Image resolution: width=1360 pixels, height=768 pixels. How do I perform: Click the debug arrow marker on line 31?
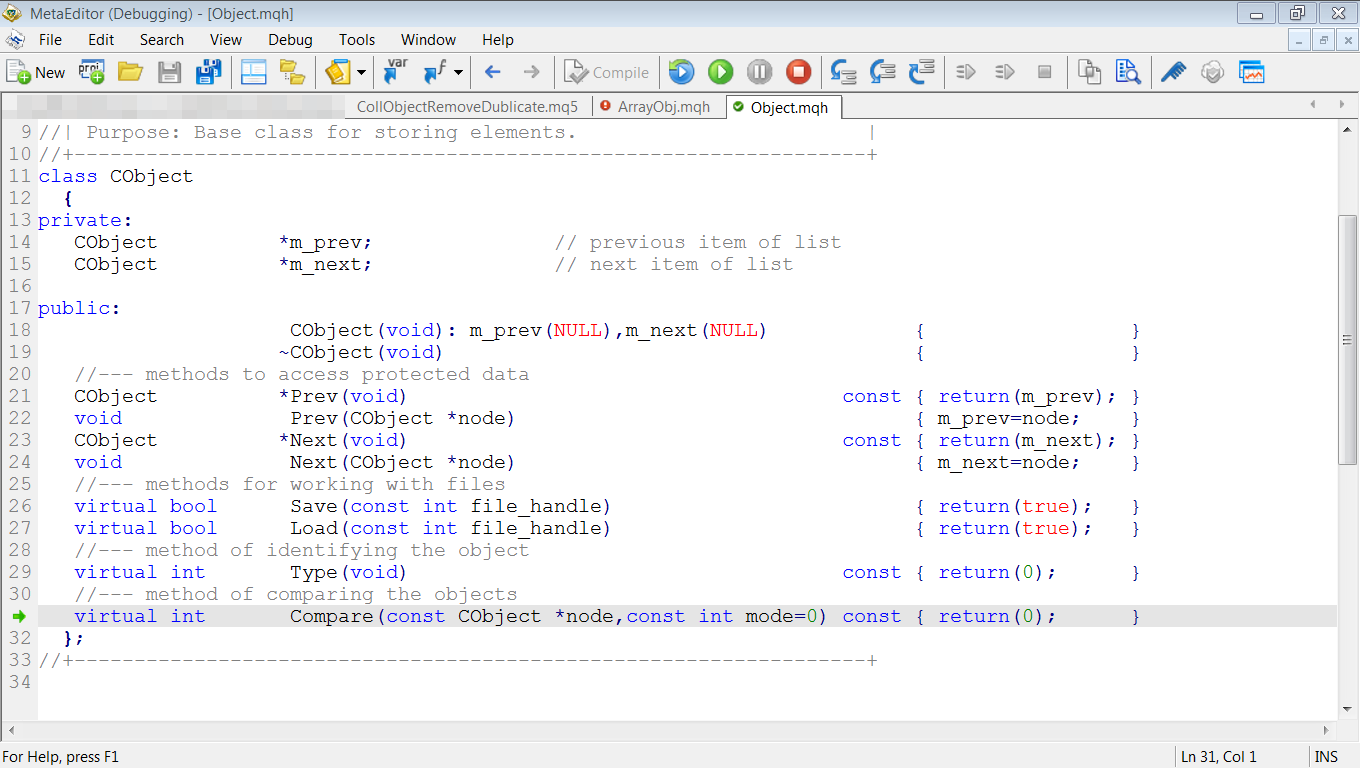click(x=18, y=617)
